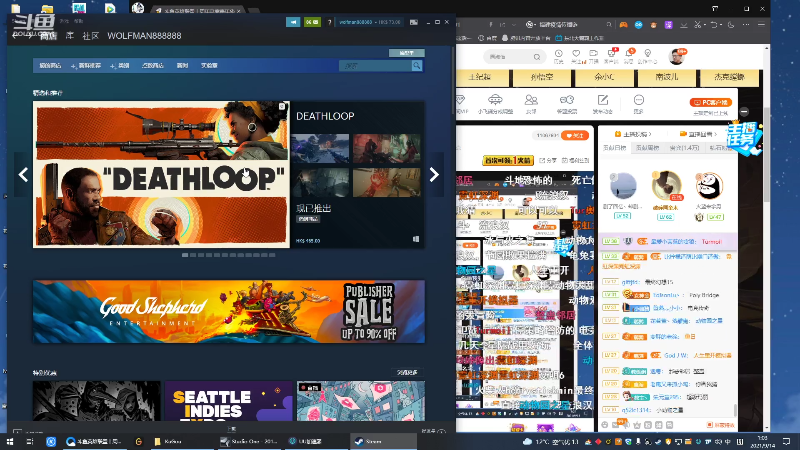Viewport: 800px width, 450px height.
Task: Open the browser hamburger main menu
Action: pos(761,24)
